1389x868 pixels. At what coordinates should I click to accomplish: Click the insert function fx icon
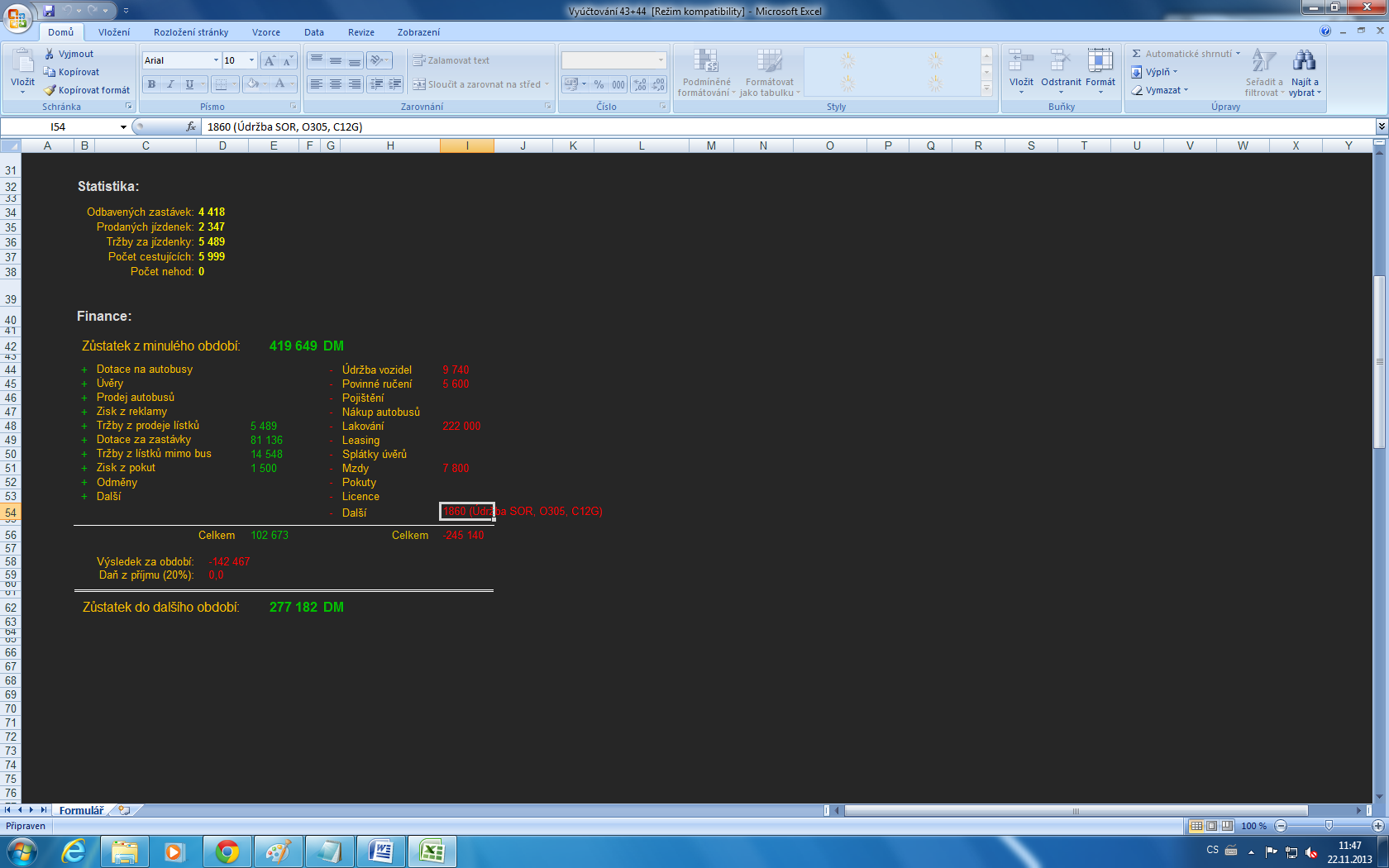coord(191,126)
